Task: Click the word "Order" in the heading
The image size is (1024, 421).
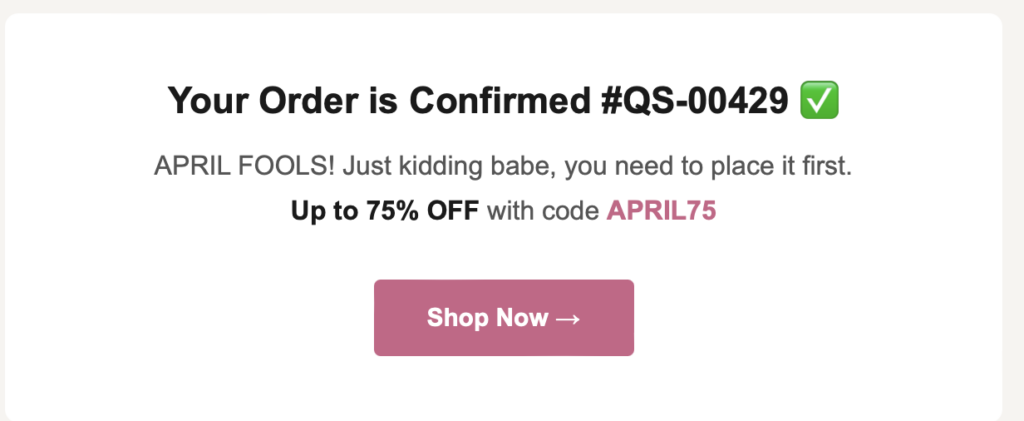Action: 296,100
